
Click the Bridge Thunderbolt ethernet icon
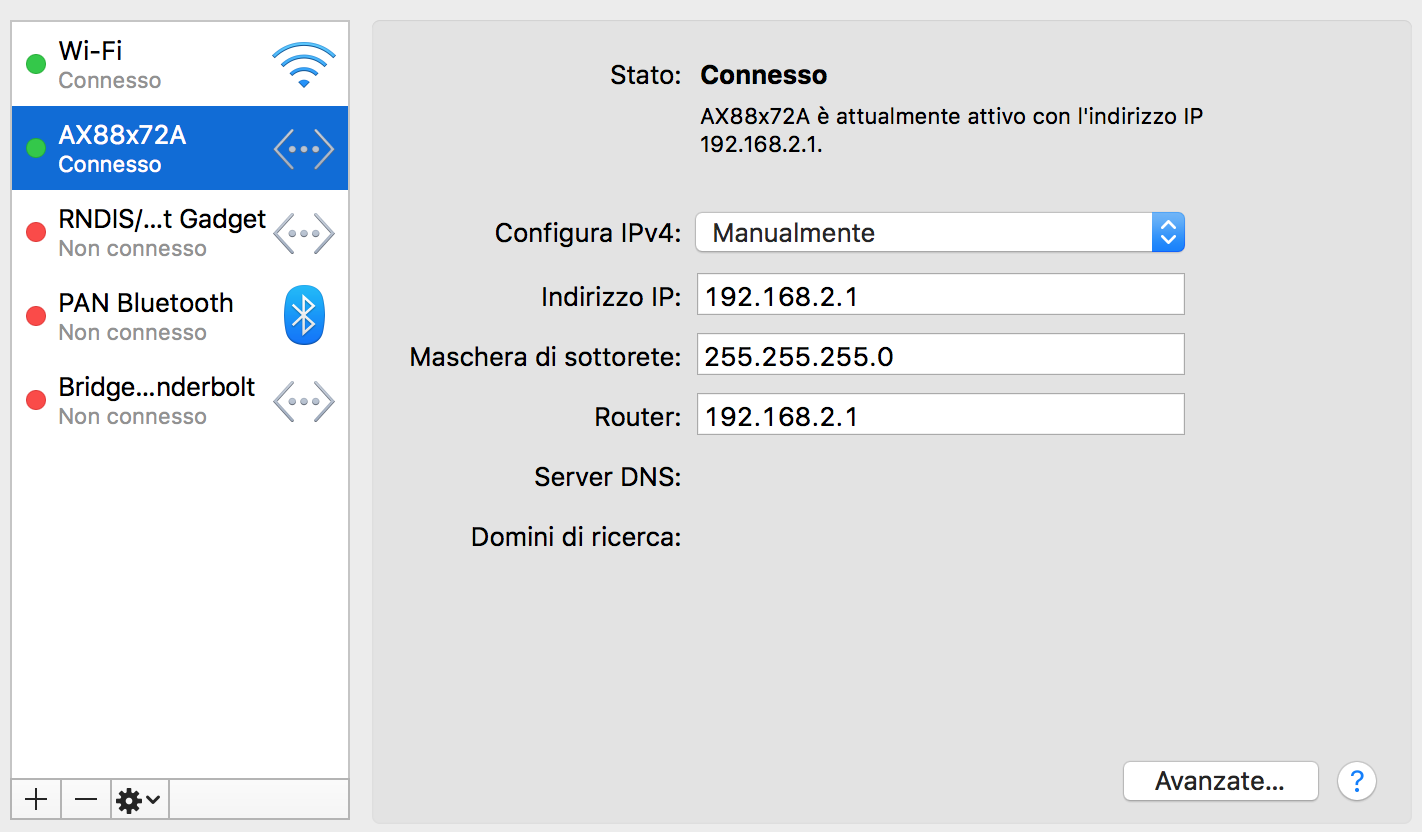[x=304, y=401]
